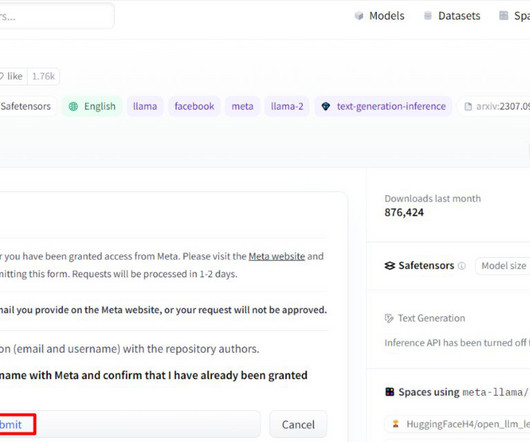Click the Requests processed in 1-2 days text
Image resolution: width=530 pixels, height=442 pixels.
(154, 274)
